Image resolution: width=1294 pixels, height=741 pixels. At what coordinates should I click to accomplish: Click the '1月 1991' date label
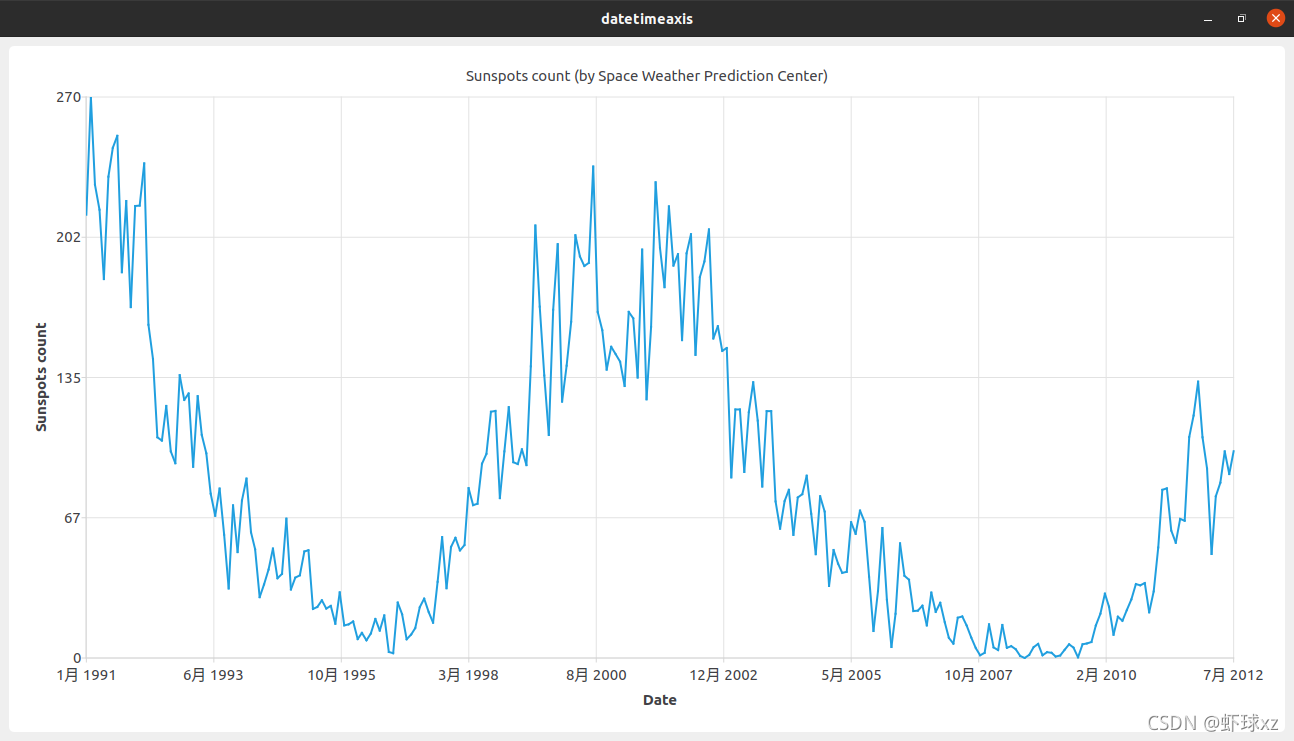click(x=86, y=675)
